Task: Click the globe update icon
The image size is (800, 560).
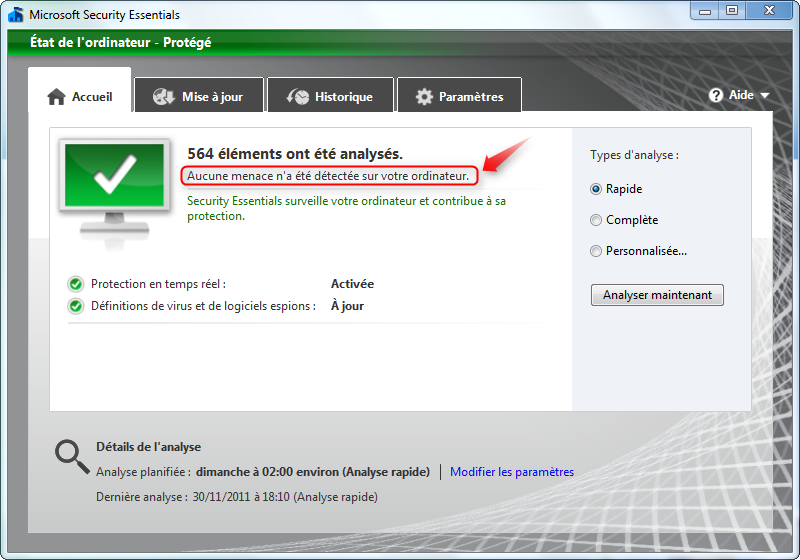Action: 164,96
